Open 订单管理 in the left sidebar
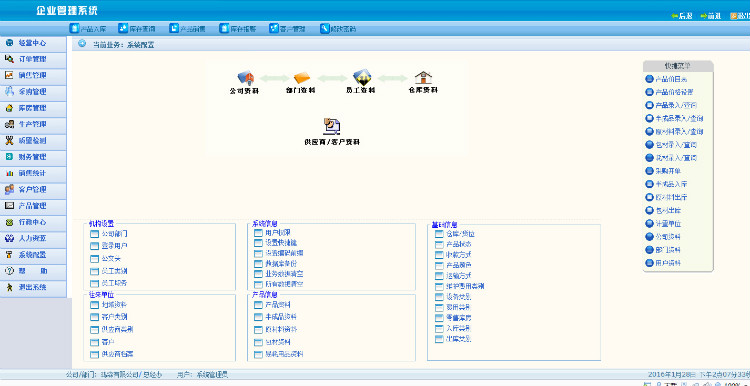The height and width of the screenshot is (386, 750). click(33, 59)
